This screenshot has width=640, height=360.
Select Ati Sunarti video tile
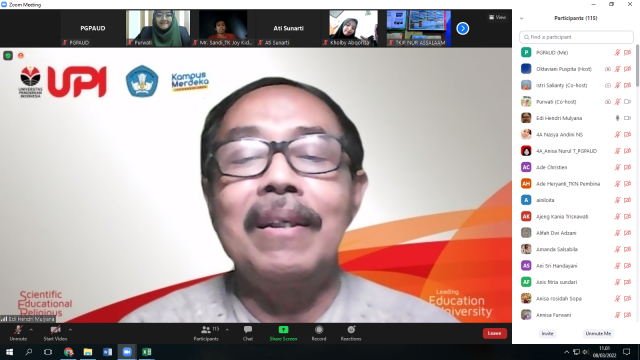[289, 28]
